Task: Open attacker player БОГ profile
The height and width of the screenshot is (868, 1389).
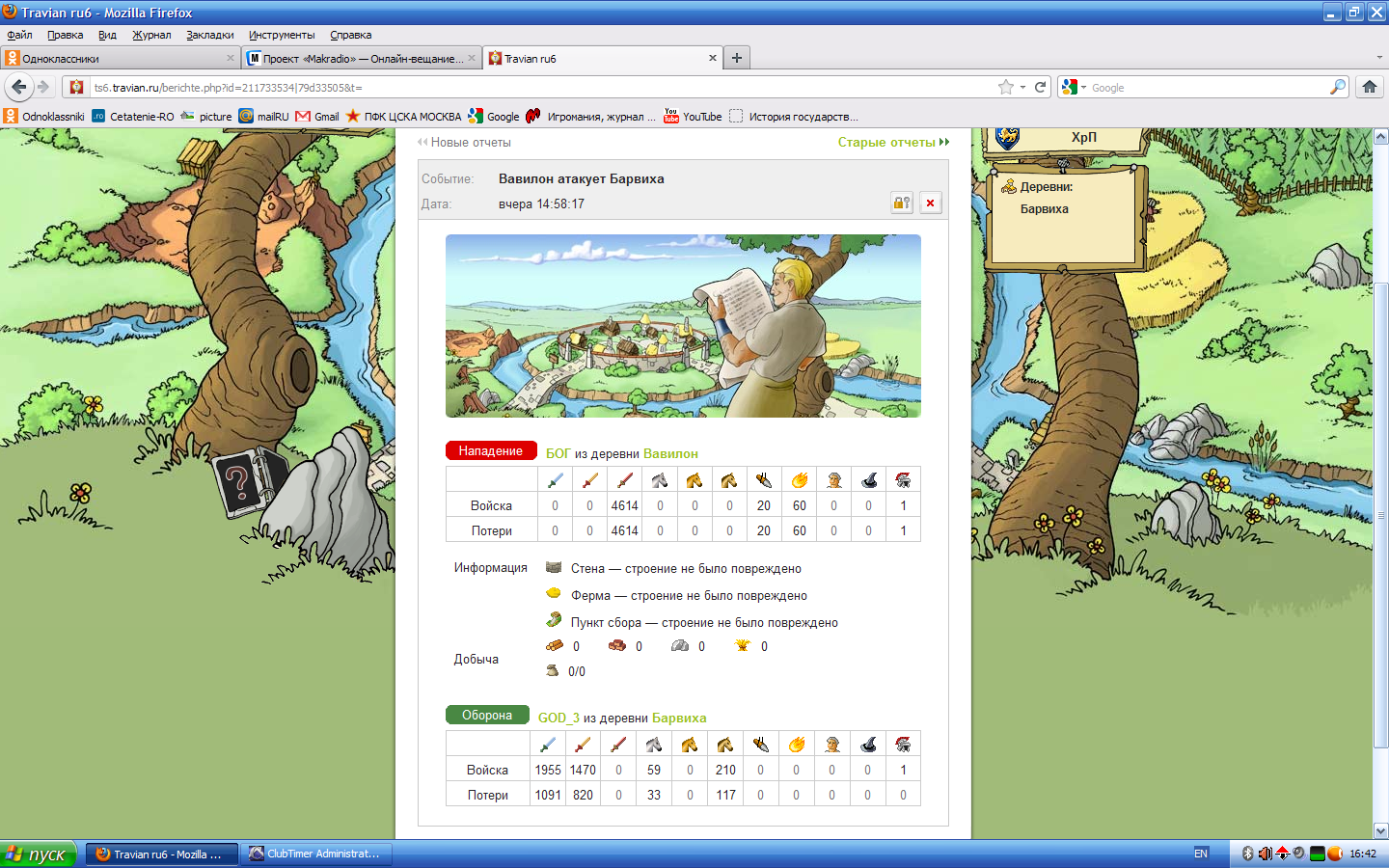Action: tap(558, 453)
